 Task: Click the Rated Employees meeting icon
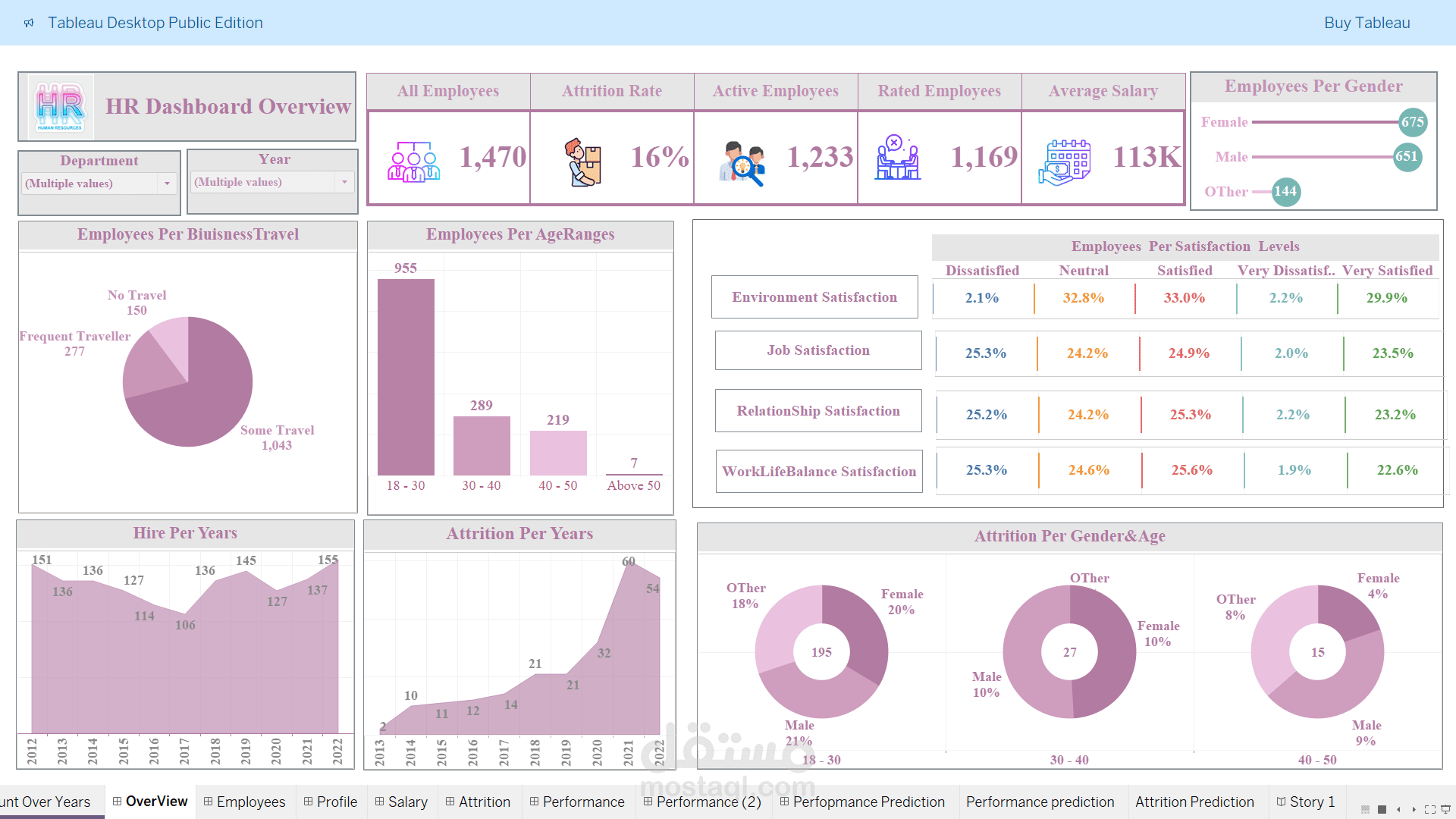(898, 158)
